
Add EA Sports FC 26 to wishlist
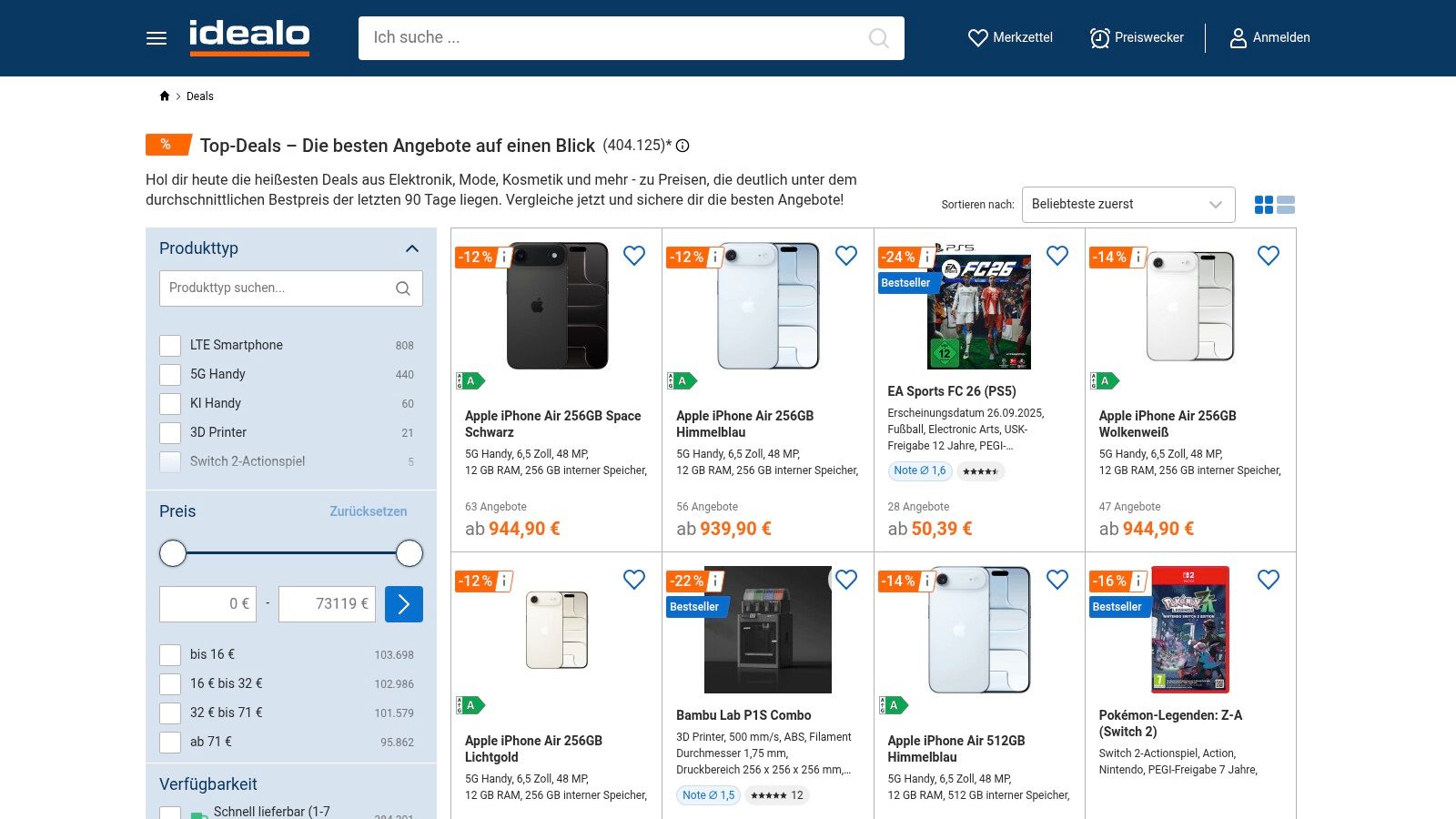1057,256
